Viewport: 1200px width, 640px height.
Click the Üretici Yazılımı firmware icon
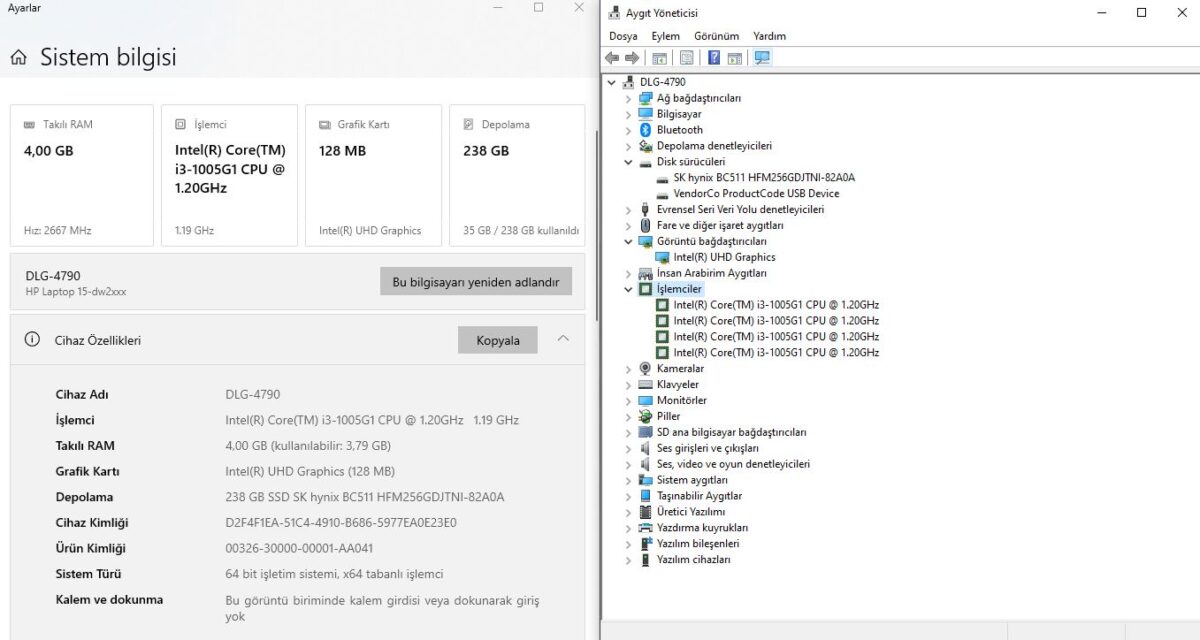tap(646, 511)
